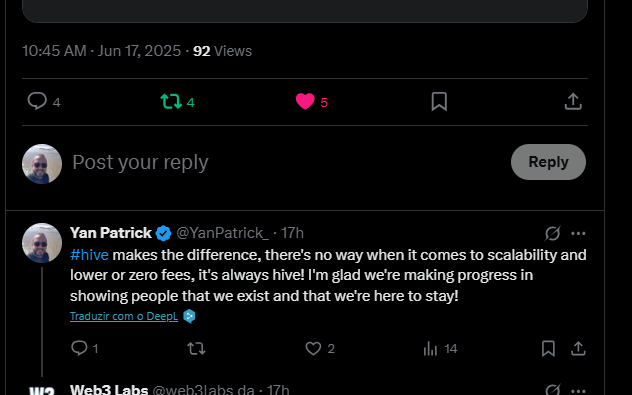
Task: Reply to Yan Patrick's comment
Action: [x=85, y=348]
